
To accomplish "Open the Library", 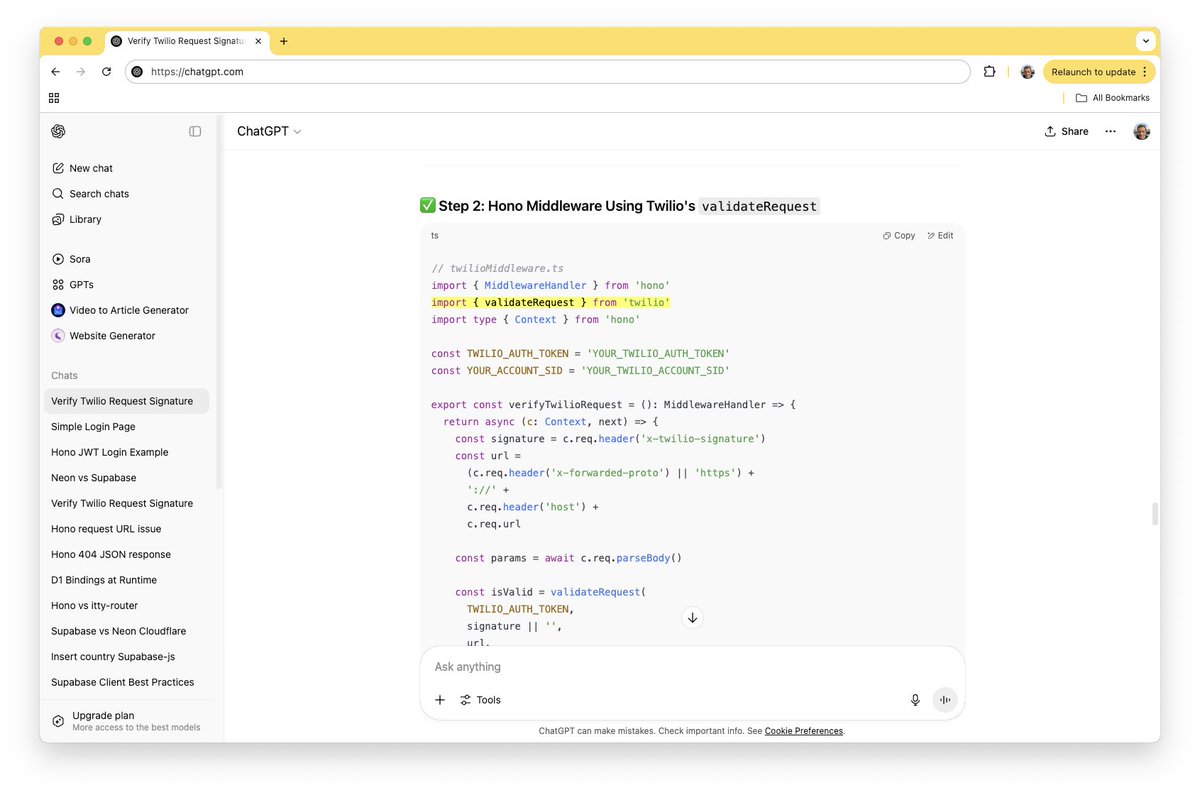I will click(x=127, y=219).
